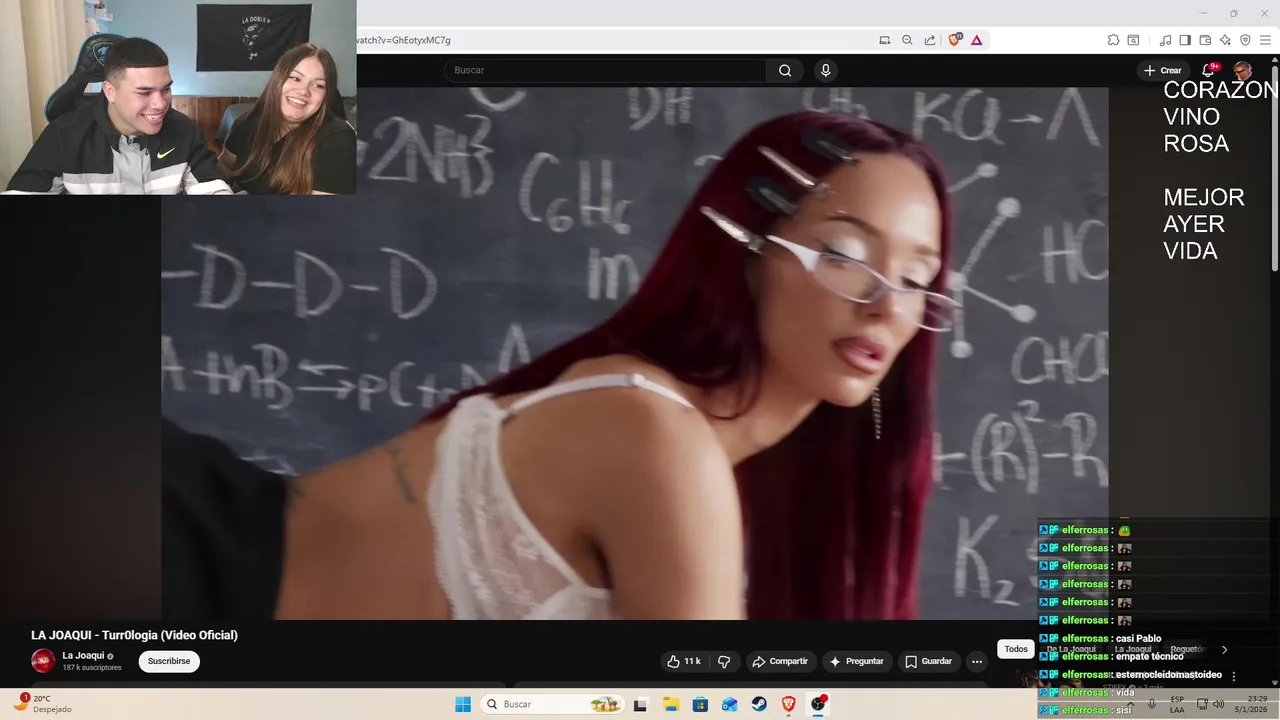Share the video via Compartir
The width and height of the screenshot is (1280, 720).
click(x=780, y=661)
